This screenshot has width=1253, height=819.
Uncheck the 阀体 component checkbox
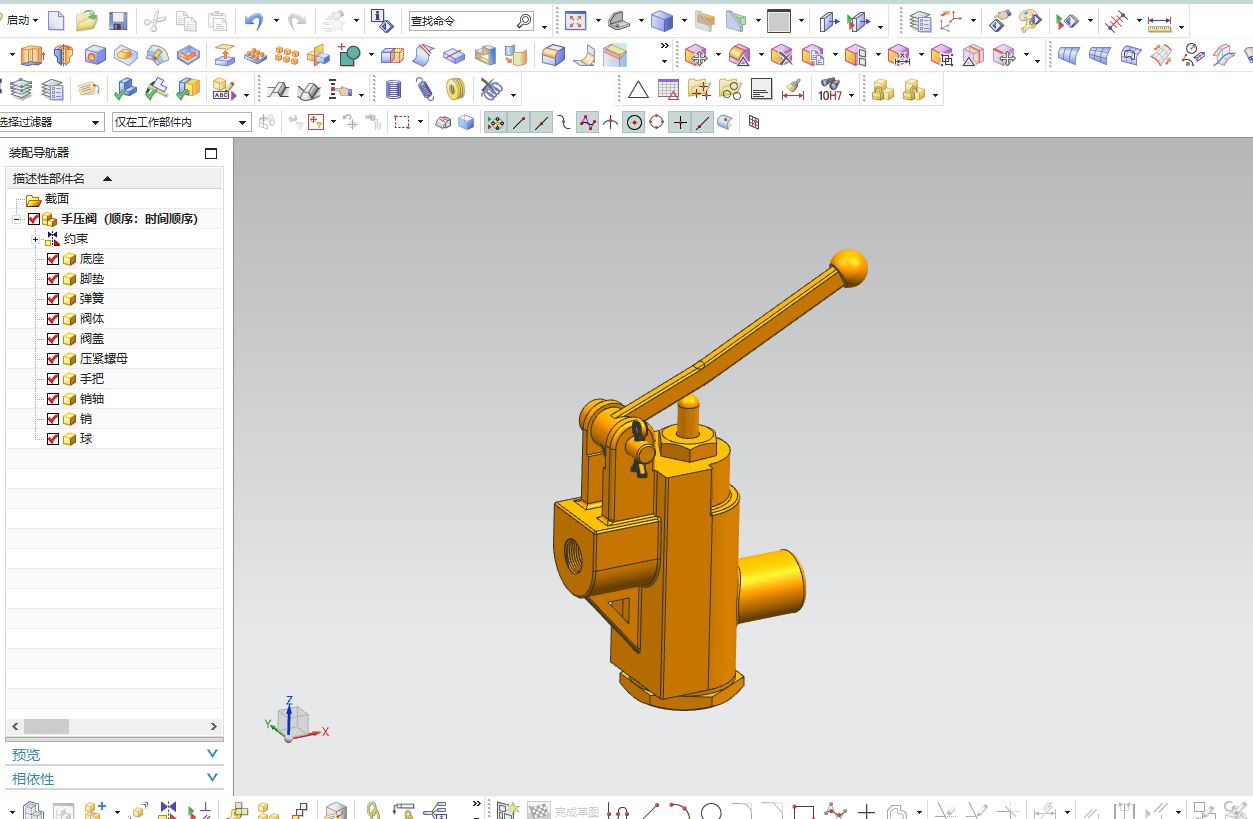[x=53, y=319]
